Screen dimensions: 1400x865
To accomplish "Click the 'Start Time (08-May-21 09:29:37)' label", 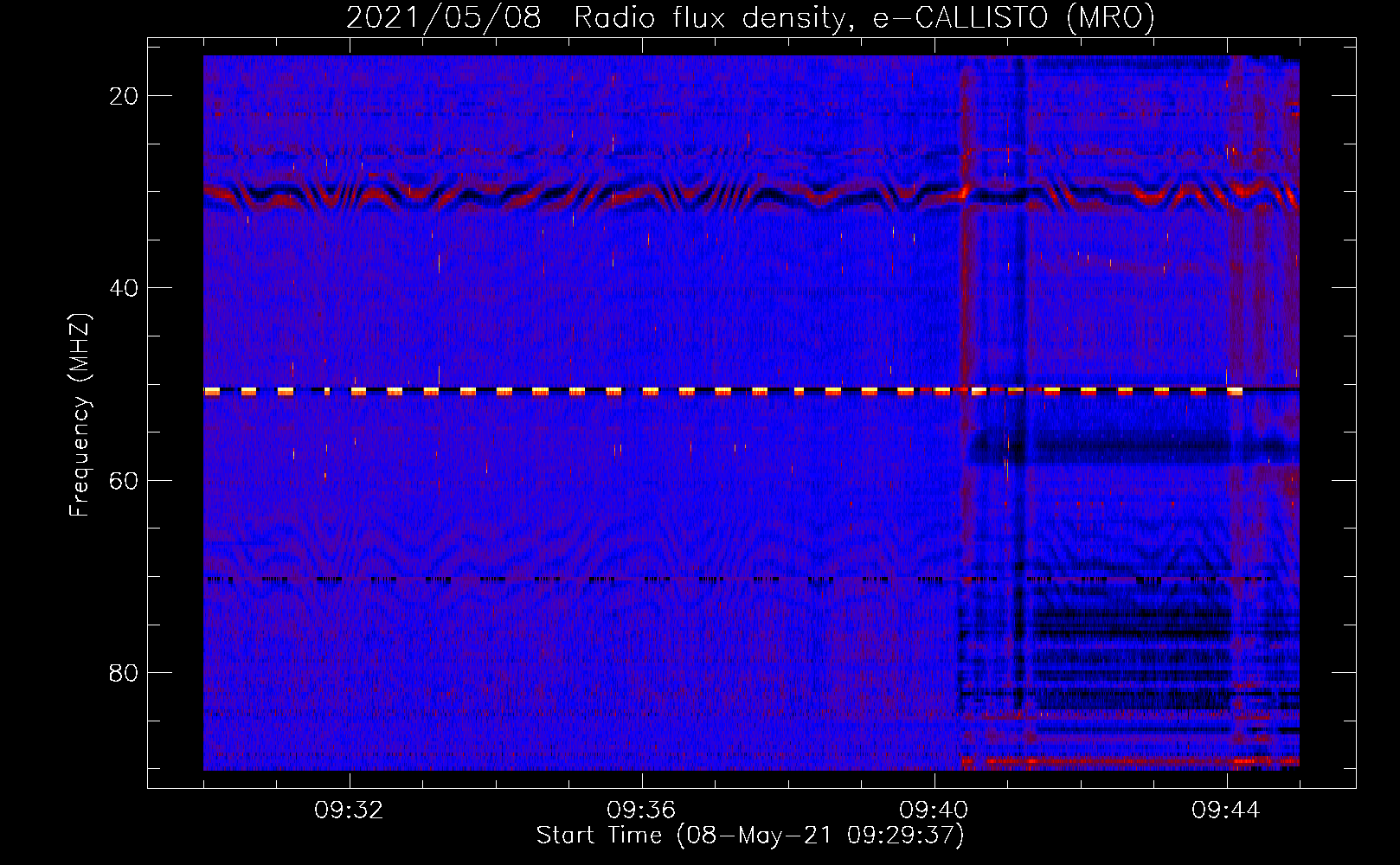I will pyautogui.click(x=750, y=836).
